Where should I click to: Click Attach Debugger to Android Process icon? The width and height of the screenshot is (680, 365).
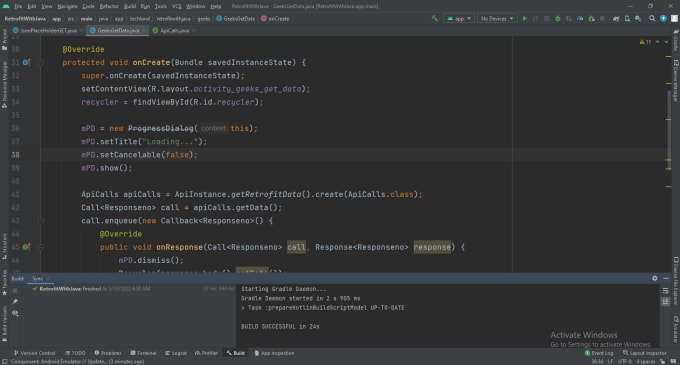591,19
